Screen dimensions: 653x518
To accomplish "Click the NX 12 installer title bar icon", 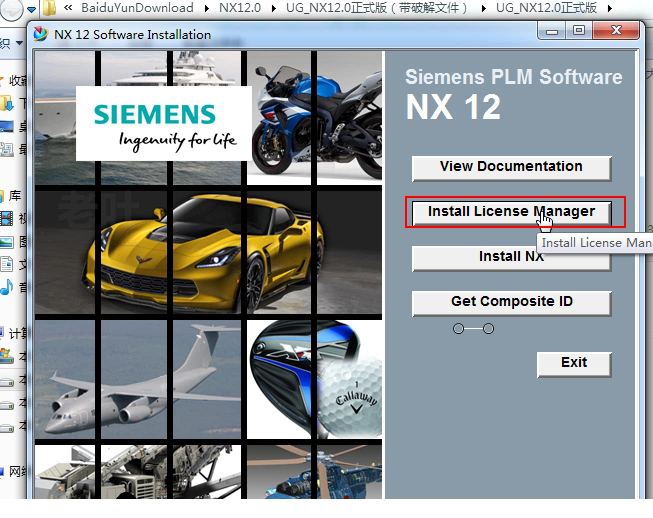I will coord(40,34).
